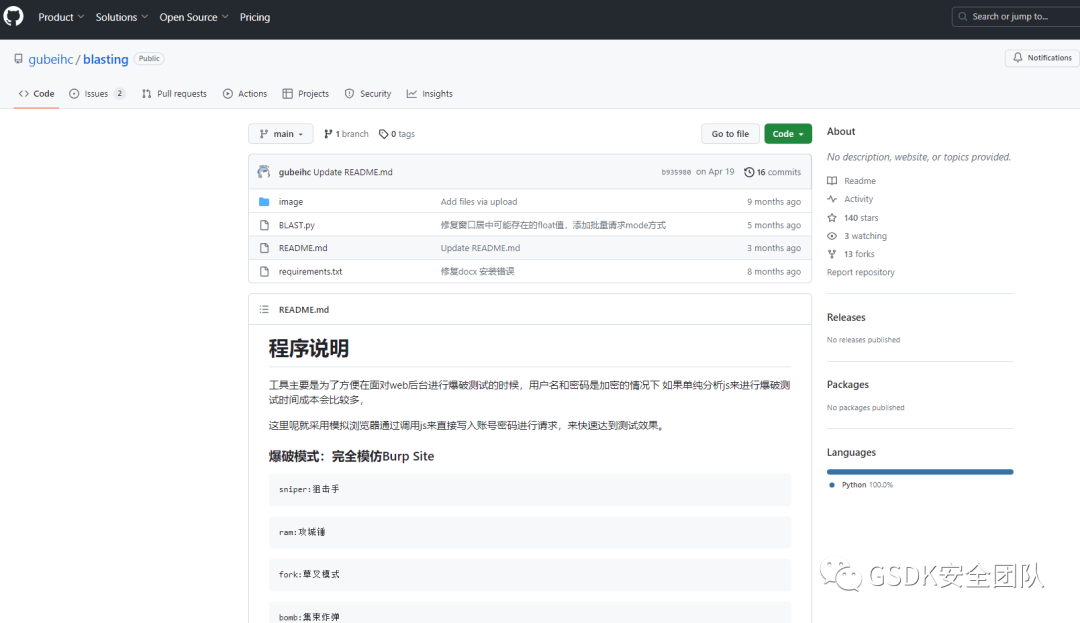Open the main branch dropdown

tap(281, 134)
